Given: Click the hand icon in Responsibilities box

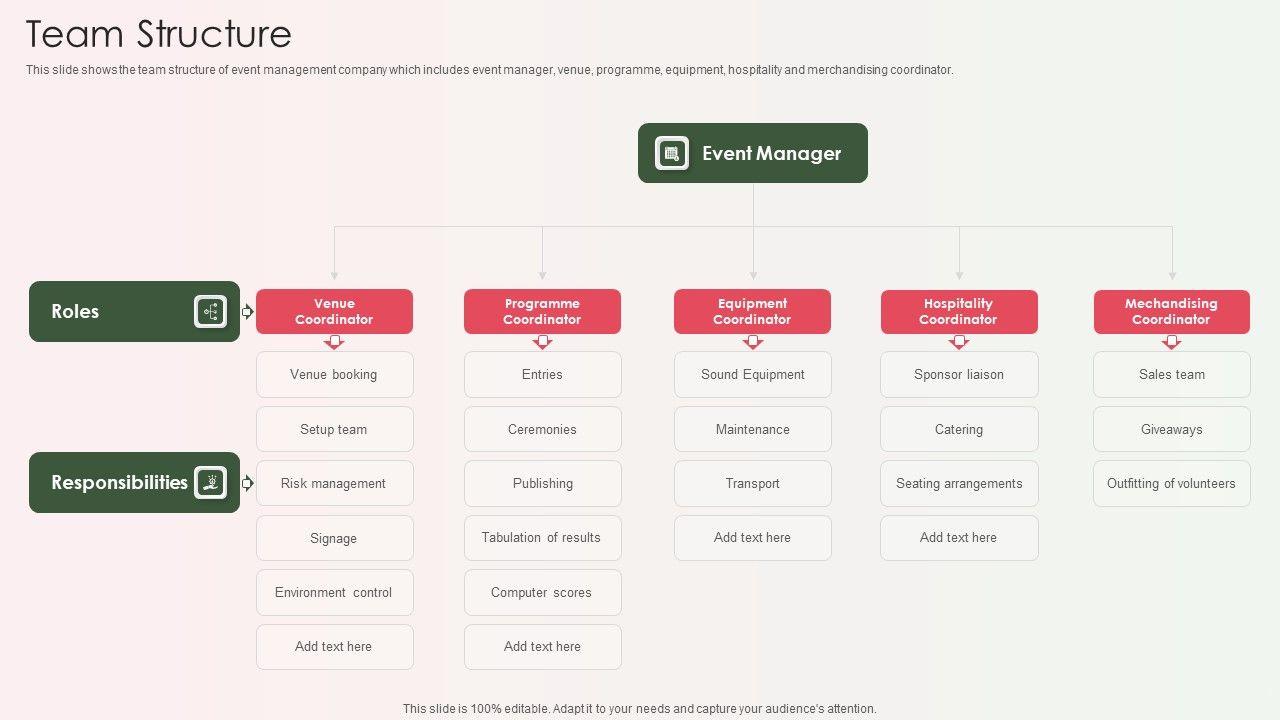Looking at the screenshot, I should click(x=210, y=483).
